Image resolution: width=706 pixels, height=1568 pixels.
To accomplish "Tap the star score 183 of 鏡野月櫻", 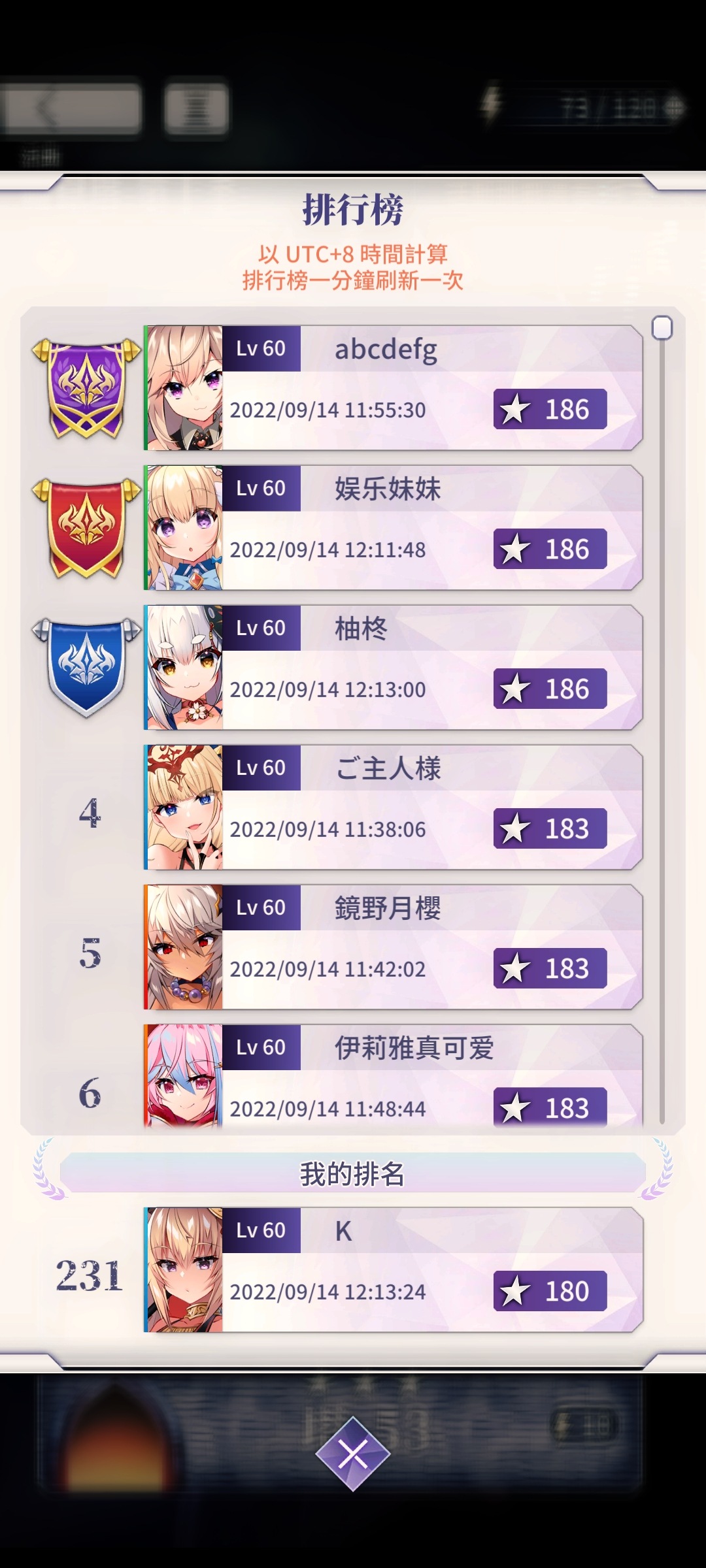I will (x=550, y=968).
